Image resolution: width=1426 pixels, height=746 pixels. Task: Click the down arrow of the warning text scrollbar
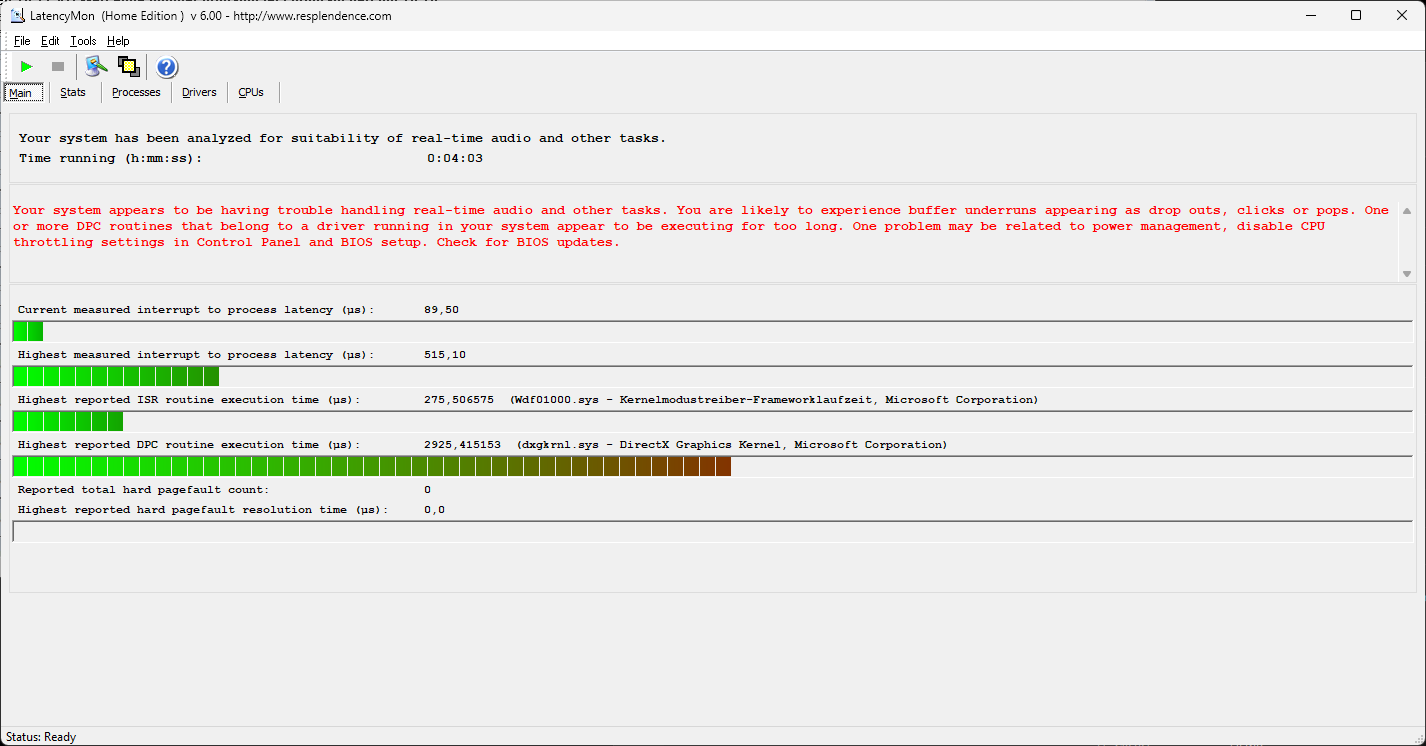point(1407,274)
